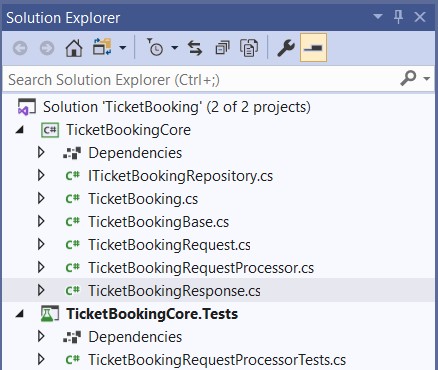Select Dependencies under TicketBookingCore.Tests
The width and height of the screenshot is (438, 370).
[x=135, y=337]
